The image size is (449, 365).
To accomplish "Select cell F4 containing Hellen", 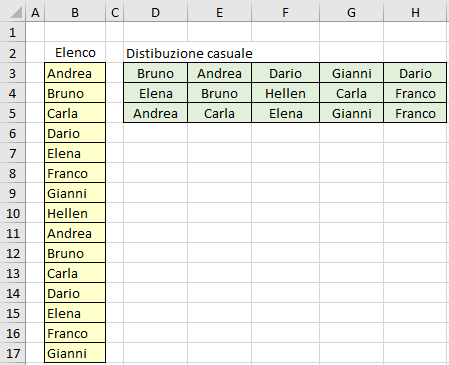I will [286, 93].
